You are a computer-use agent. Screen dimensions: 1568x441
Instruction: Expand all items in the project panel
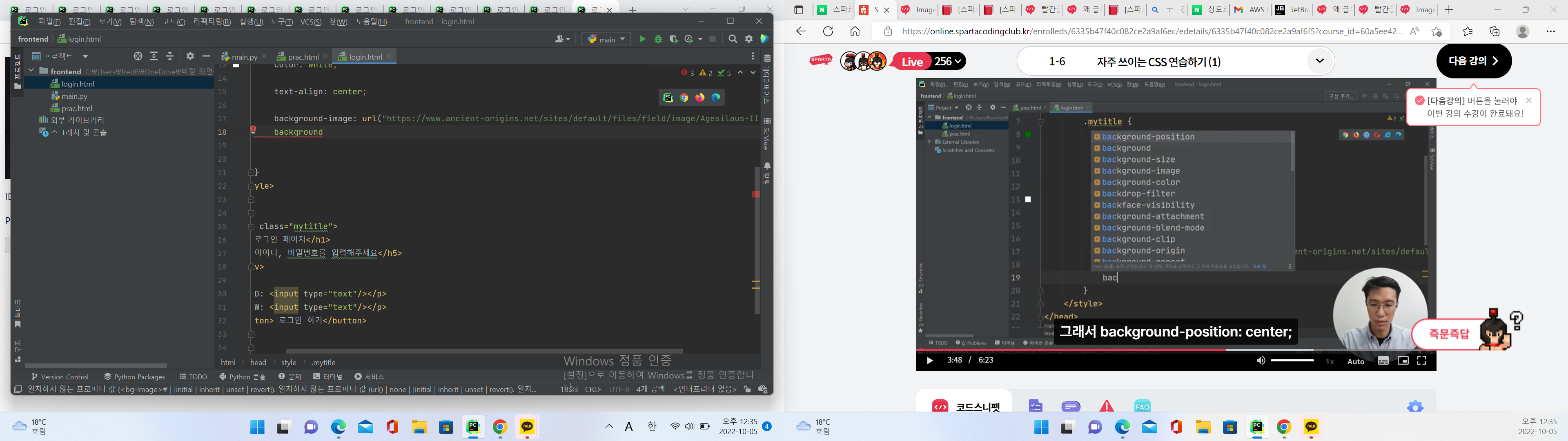(x=154, y=56)
